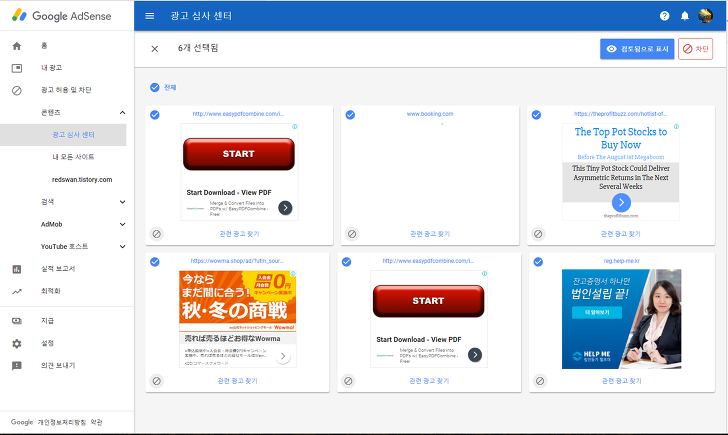Uncheck the theprofitbuzz ad checkbox
This screenshot has height=435, width=728.
(x=536, y=115)
